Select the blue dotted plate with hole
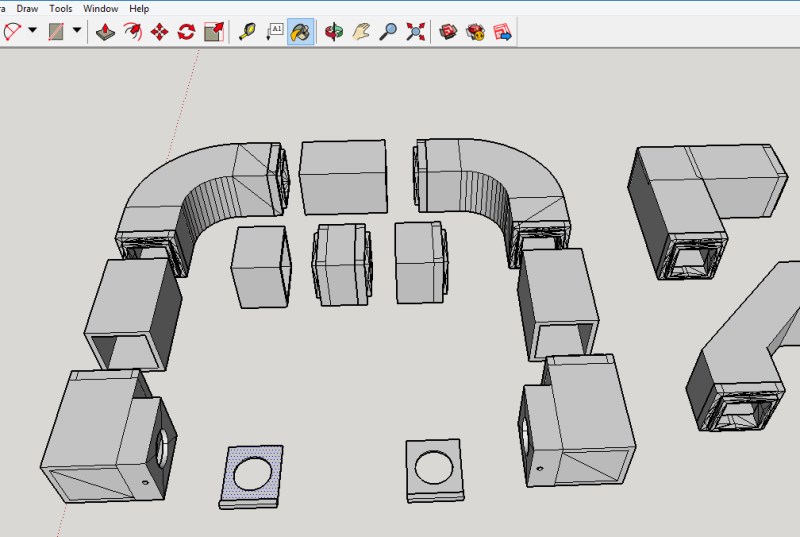Viewport: 800px width, 537px height. 251,477
